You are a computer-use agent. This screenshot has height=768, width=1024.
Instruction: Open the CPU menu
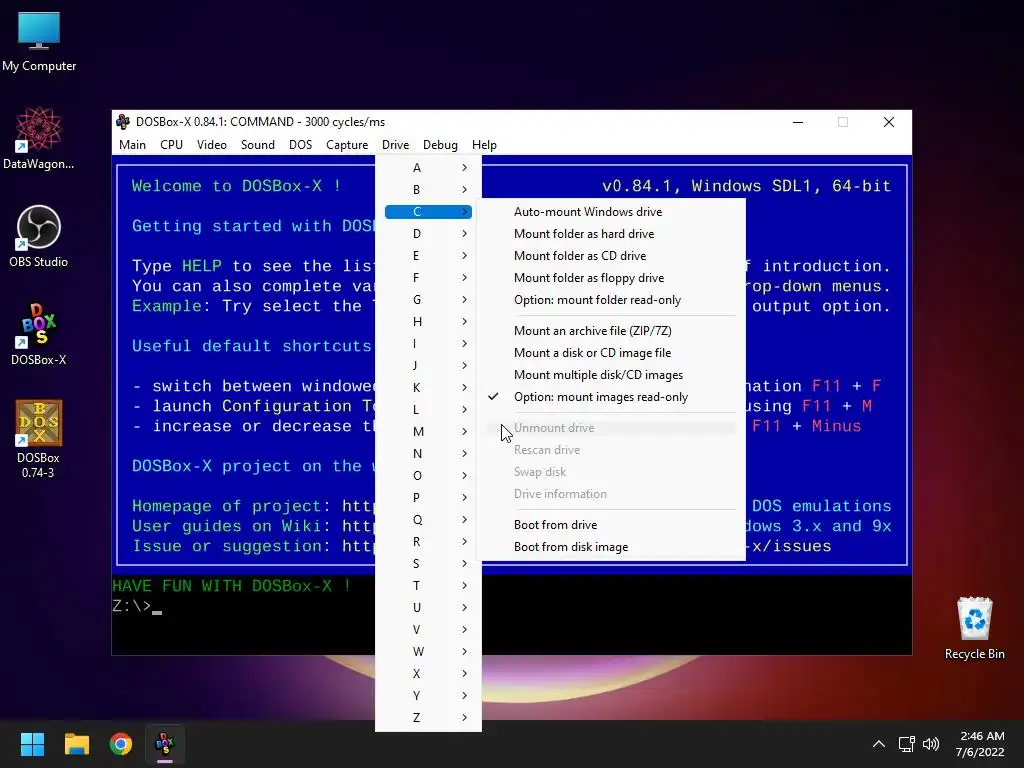172,145
